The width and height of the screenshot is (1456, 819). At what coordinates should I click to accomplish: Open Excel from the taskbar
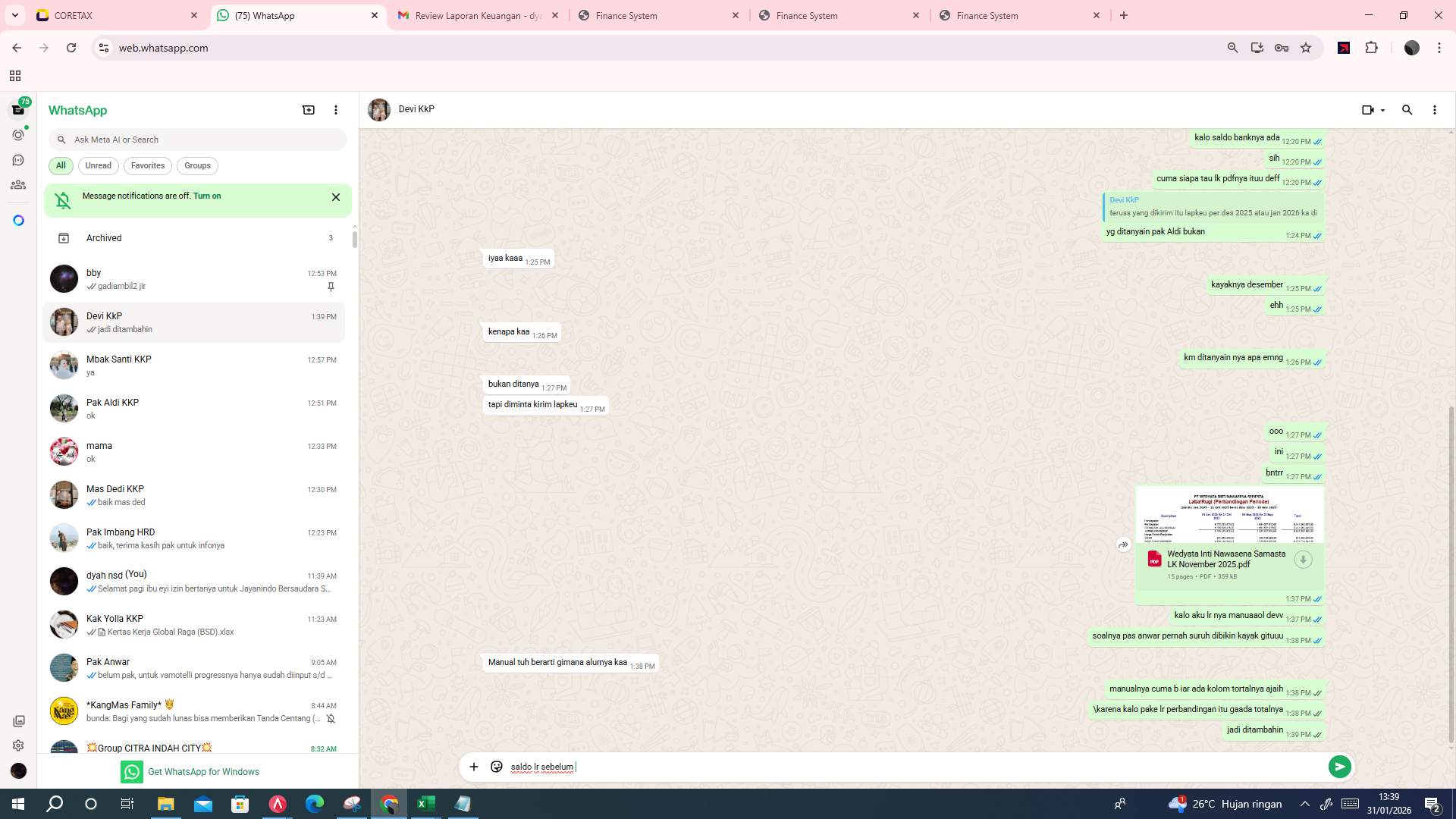[x=425, y=804]
